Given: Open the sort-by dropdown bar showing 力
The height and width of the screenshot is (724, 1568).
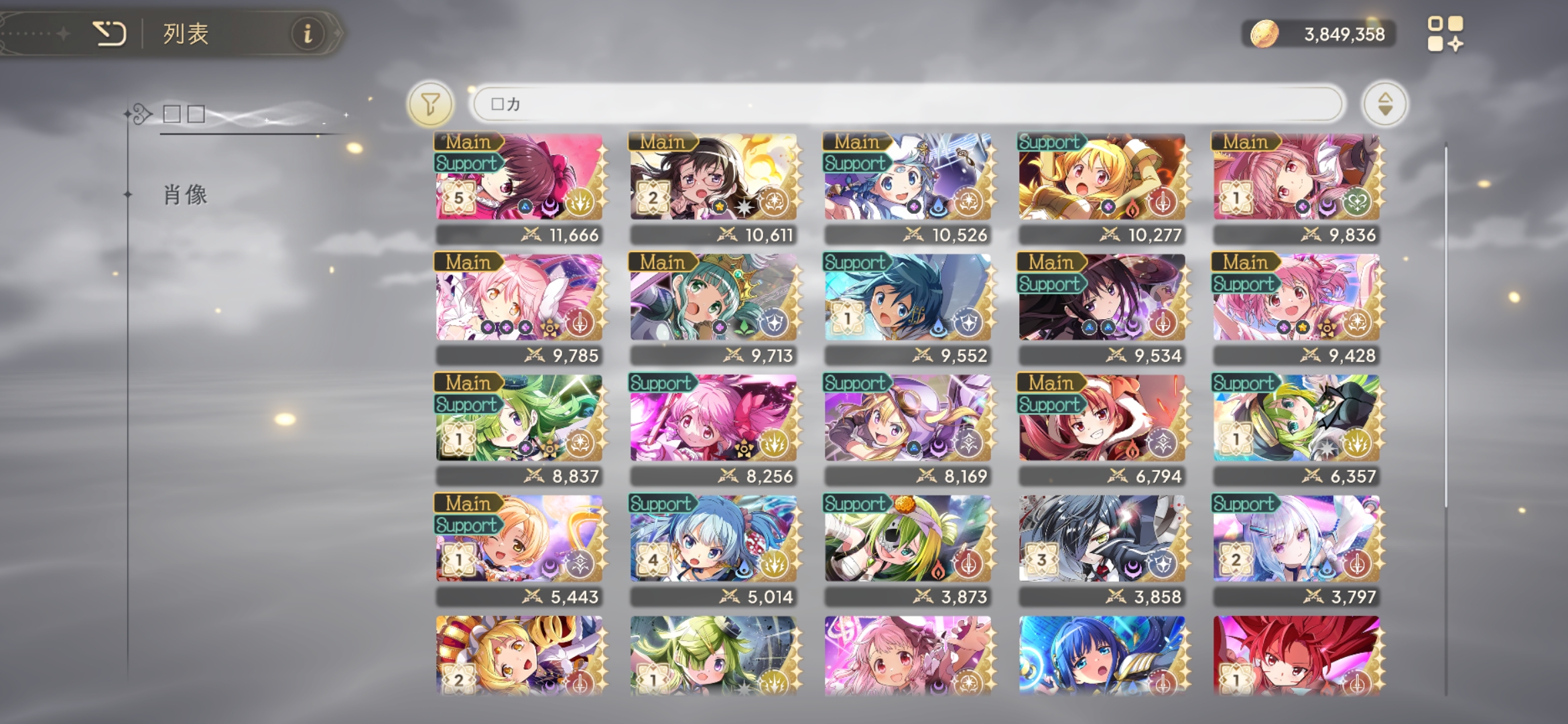Looking at the screenshot, I should coord(908,104).
